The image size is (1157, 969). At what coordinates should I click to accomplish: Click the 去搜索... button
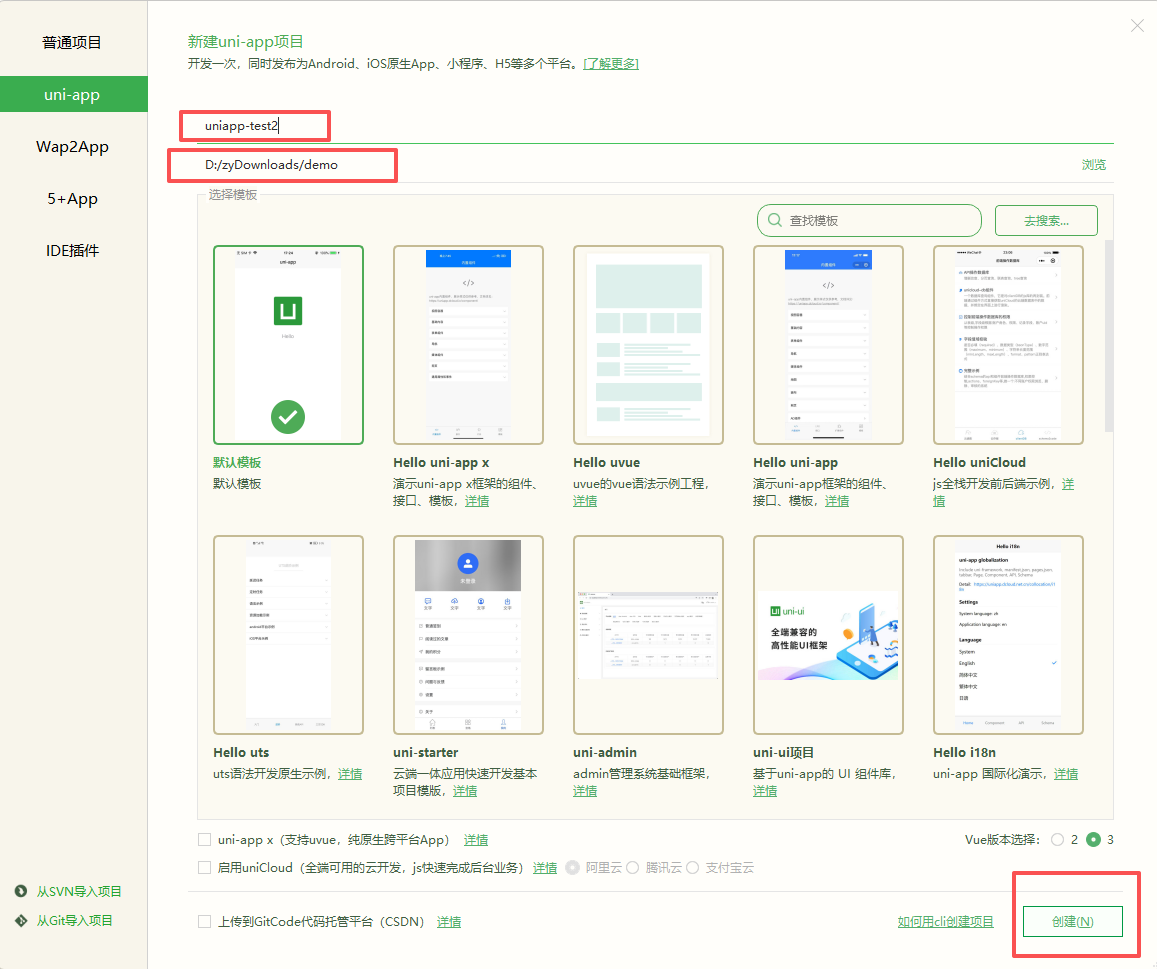tap(1046, 220)
